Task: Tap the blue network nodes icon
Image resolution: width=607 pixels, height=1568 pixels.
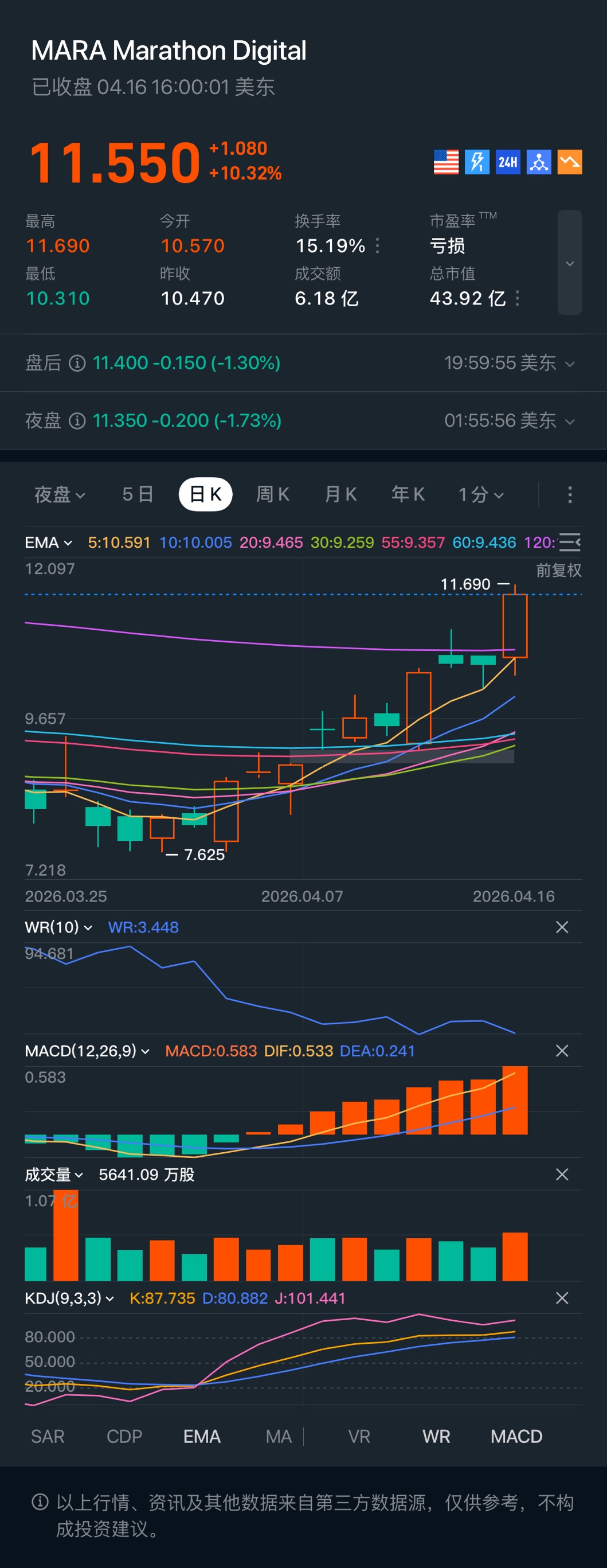Action: 539,162
